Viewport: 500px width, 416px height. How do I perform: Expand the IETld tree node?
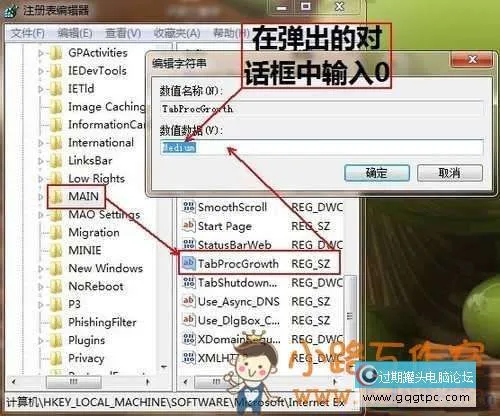tap(40, 89)
